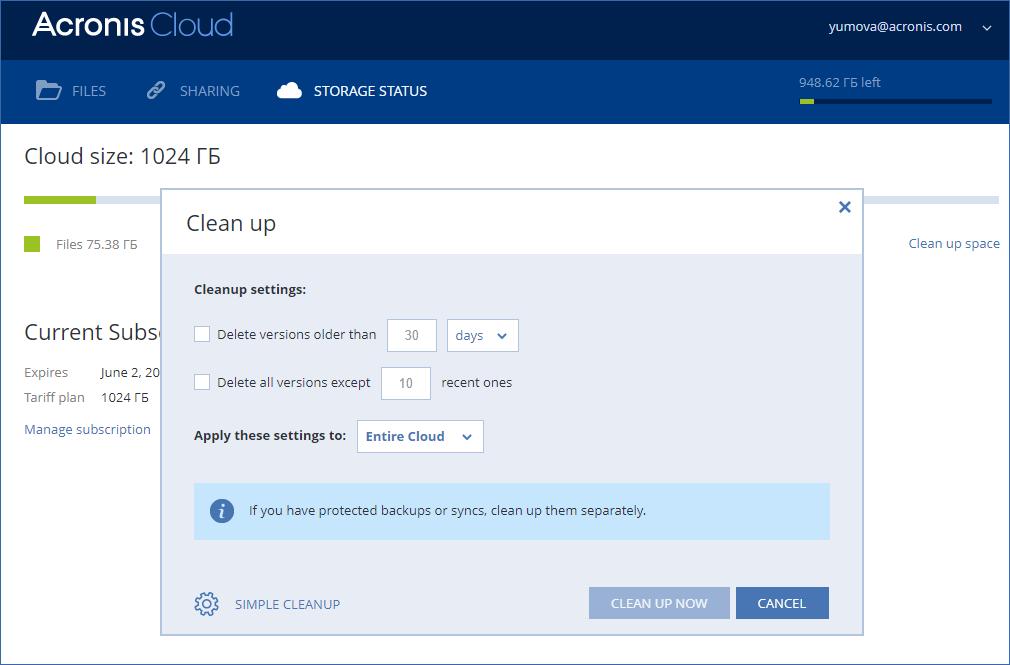Click the Storage Status cloud icon
The image size is (1010, 665).
pos(289,91)
